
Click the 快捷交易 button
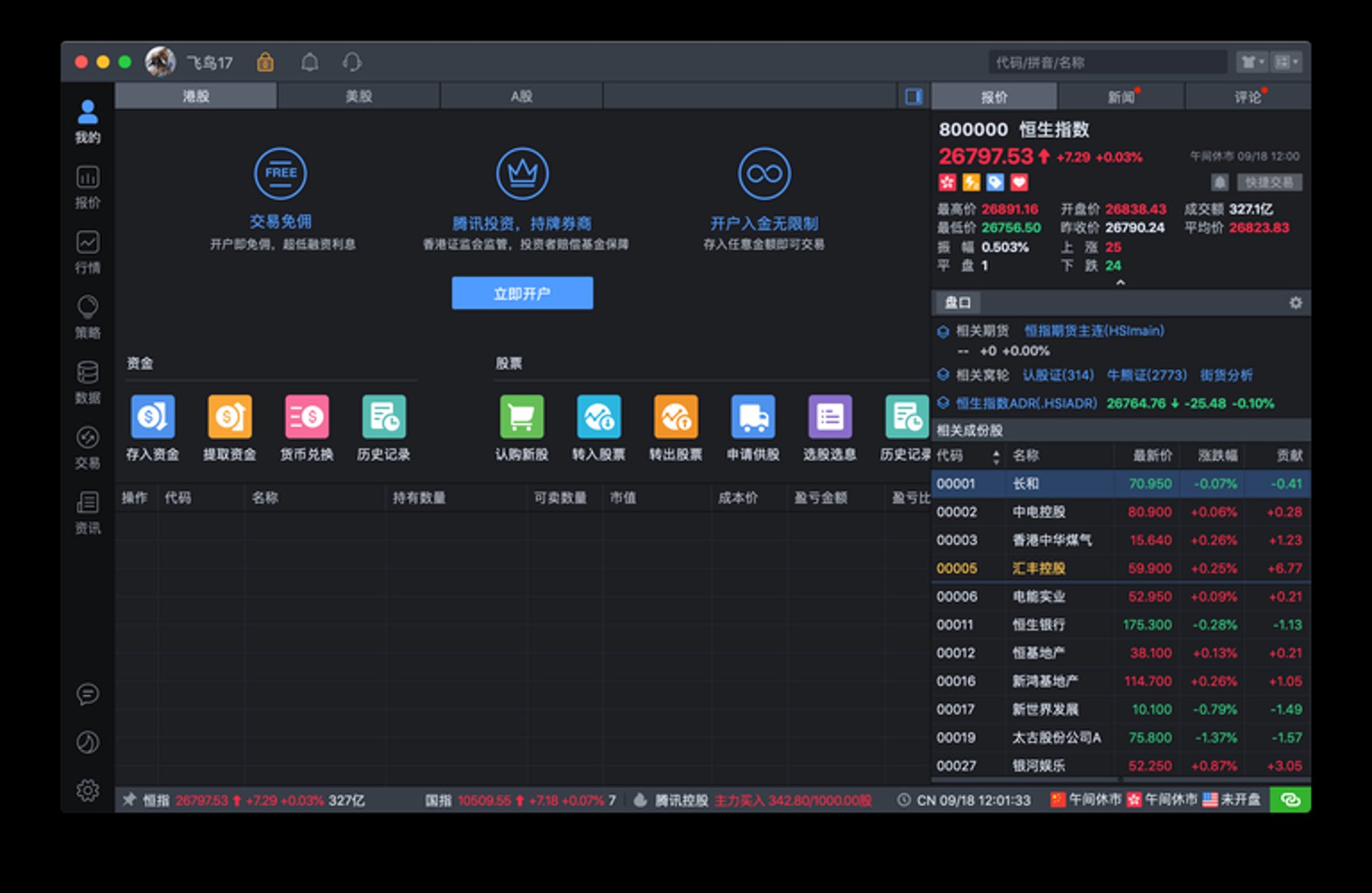point(1269,182)
